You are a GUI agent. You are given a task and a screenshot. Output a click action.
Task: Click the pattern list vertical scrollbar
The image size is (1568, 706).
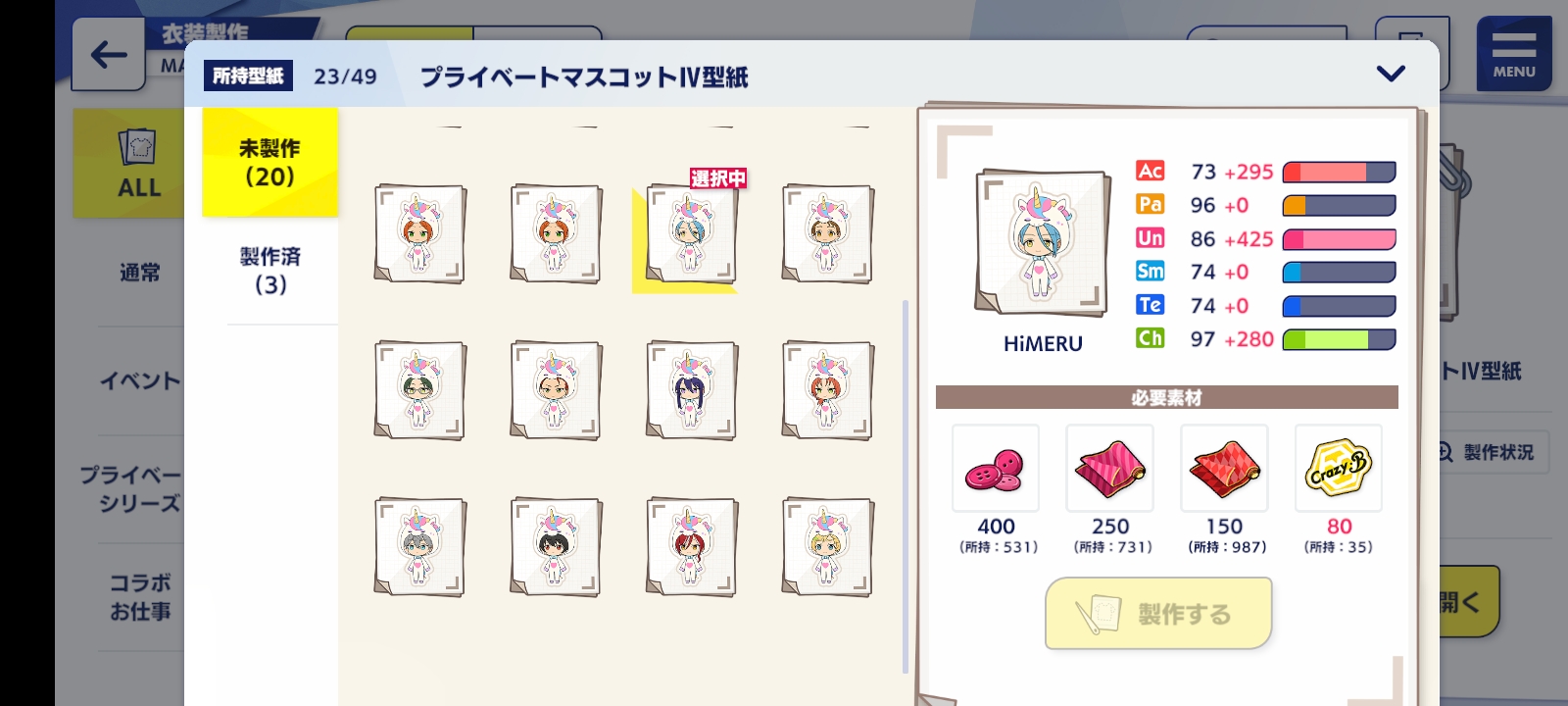click(905, 487)
